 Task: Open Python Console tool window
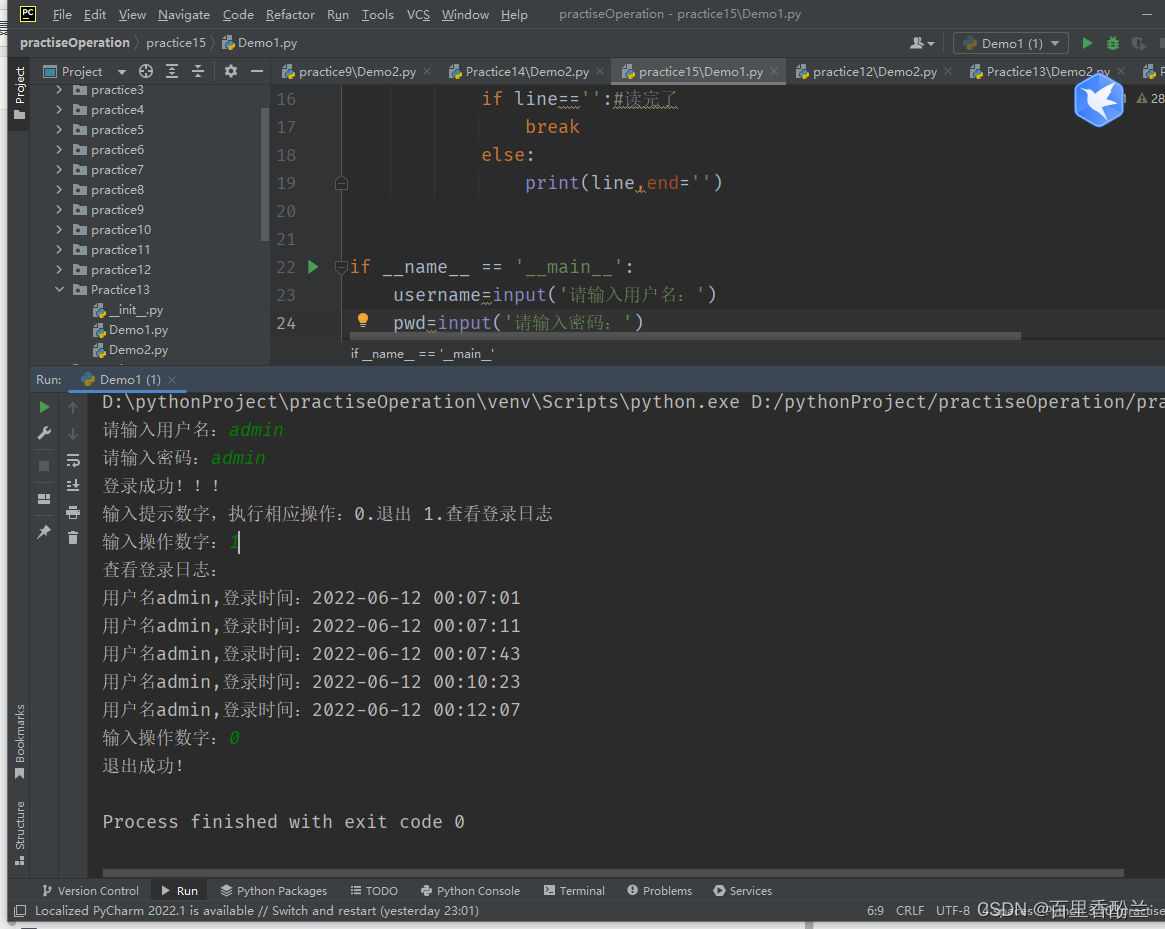(x=470, y=890)
